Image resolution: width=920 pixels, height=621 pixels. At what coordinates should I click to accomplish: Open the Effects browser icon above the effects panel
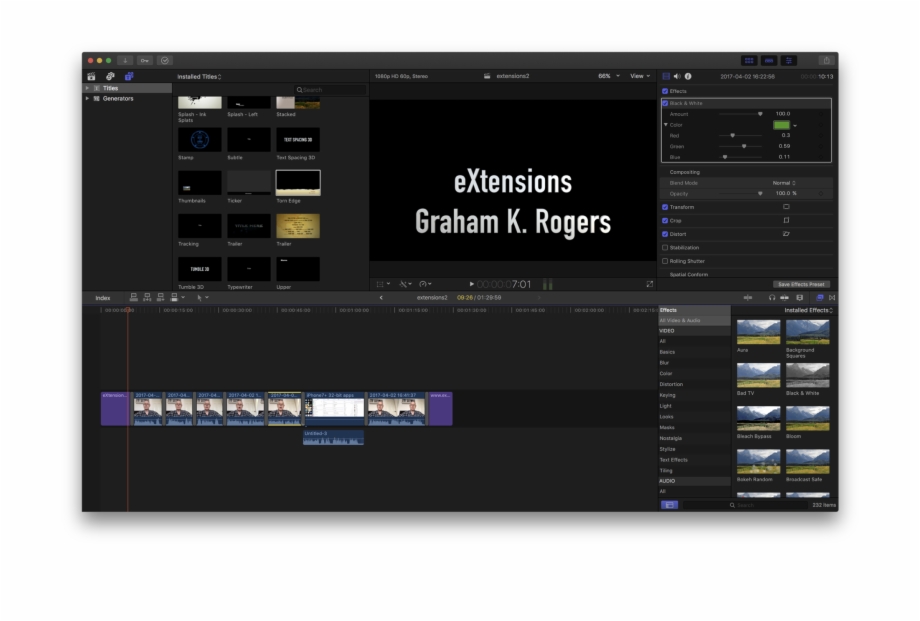821,297
